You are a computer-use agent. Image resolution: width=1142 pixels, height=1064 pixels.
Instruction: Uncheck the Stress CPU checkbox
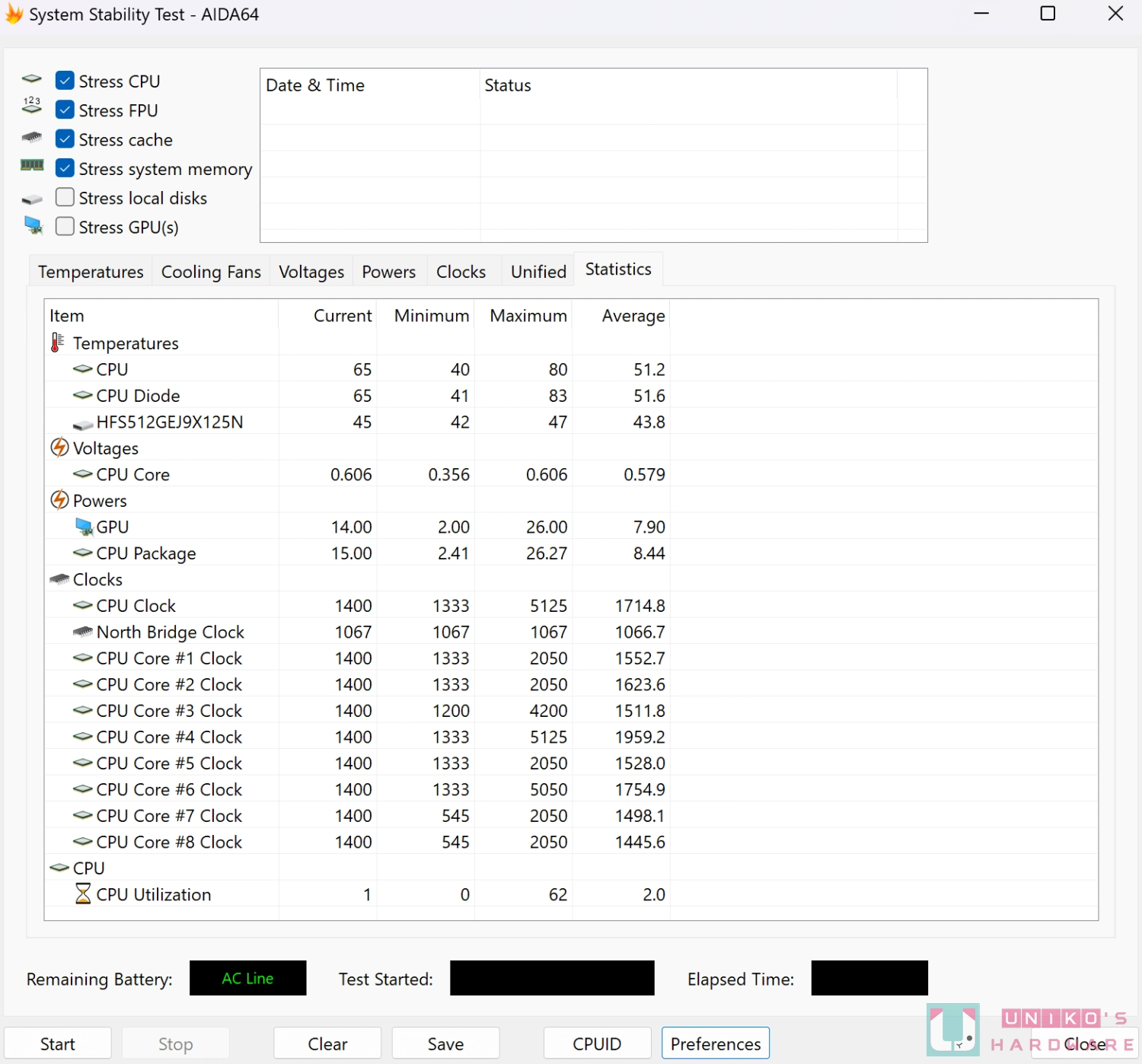[65, 81]
